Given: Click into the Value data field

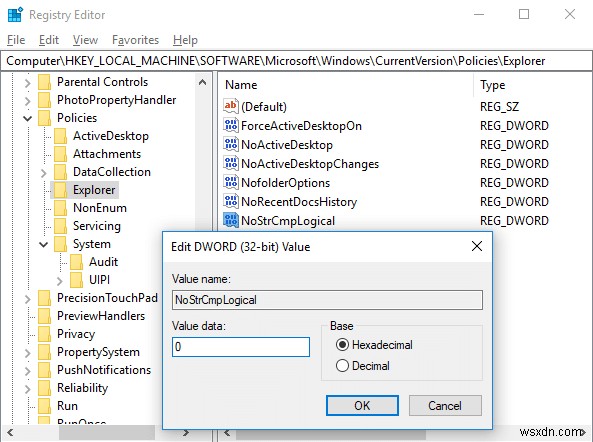Looking at the screenshot, I should (x=241, y=347).
